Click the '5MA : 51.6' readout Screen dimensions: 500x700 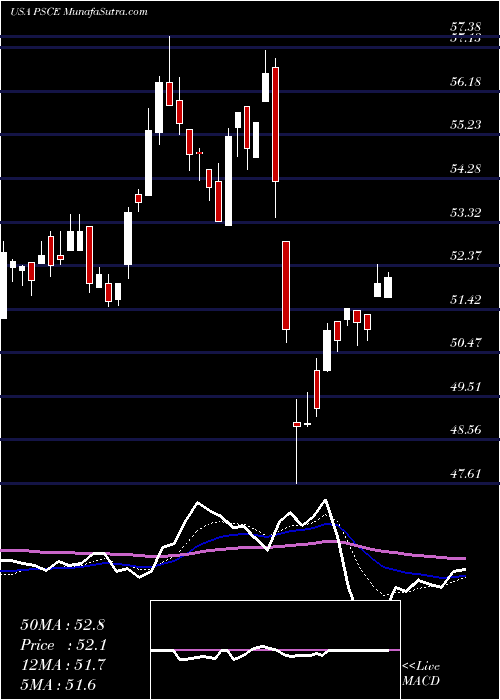click(x=58, y=685)
